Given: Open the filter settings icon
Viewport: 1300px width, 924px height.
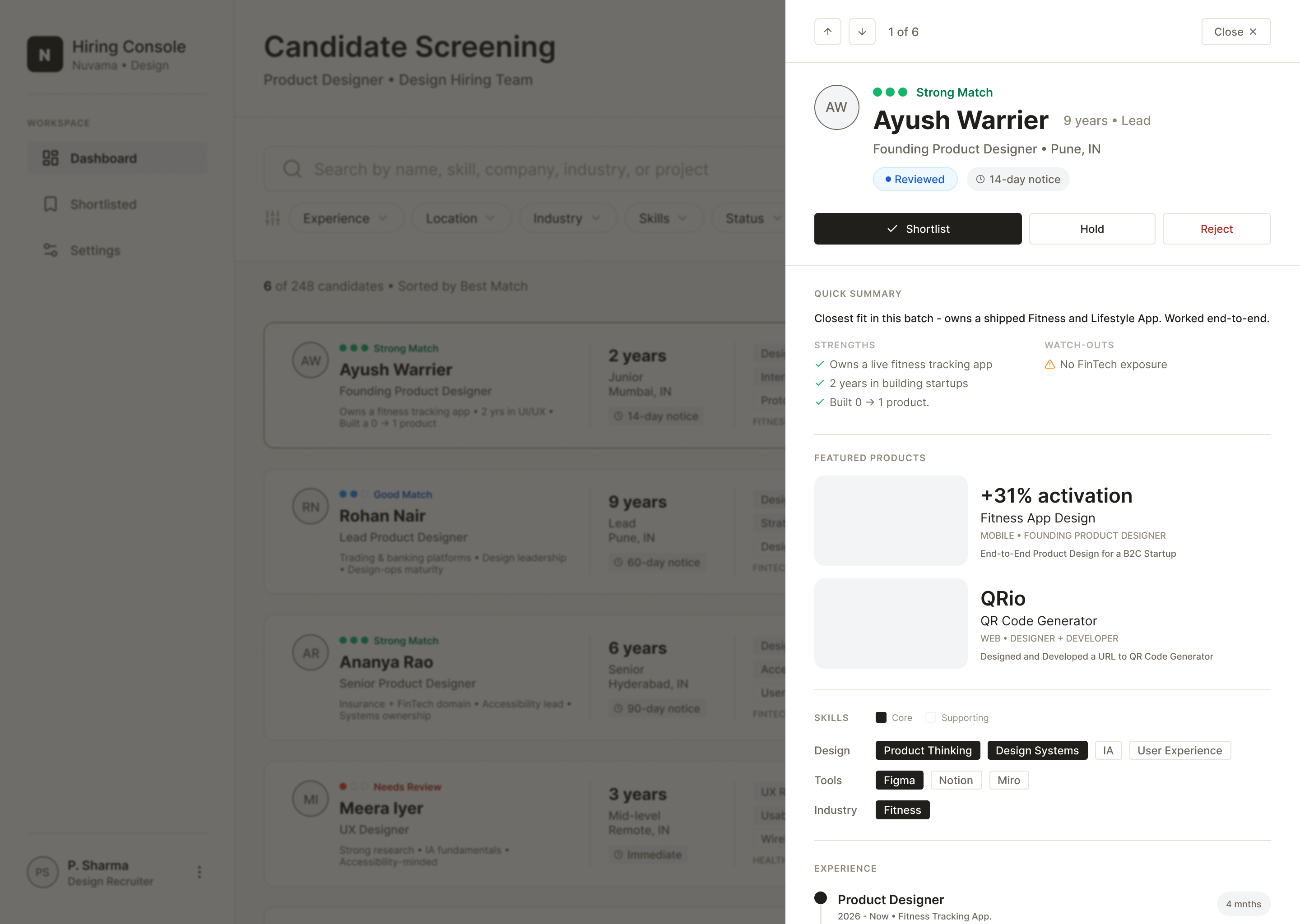Looking at the screenshot, I should coord(273,218).
